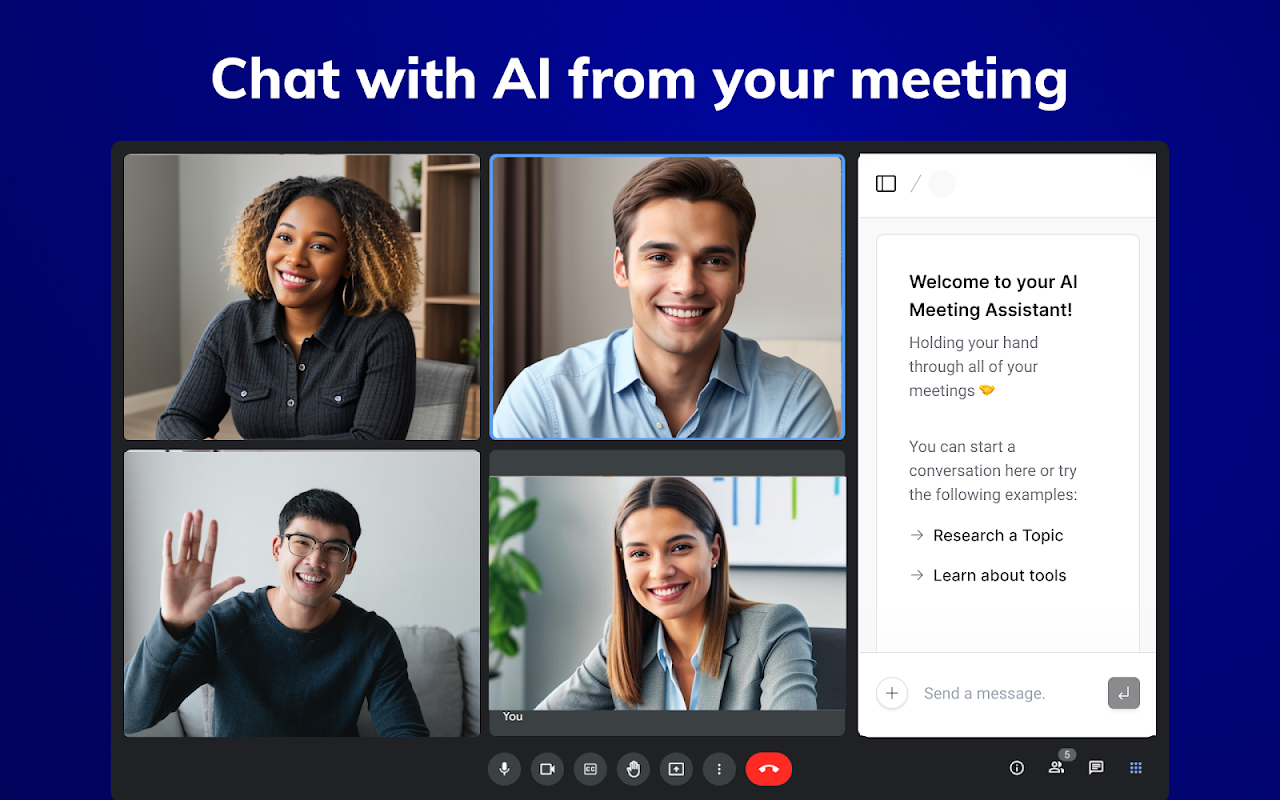Screen dimensions: 1280x800
Task: Open the activities grid icon
Action: (x=1136, y=768)
